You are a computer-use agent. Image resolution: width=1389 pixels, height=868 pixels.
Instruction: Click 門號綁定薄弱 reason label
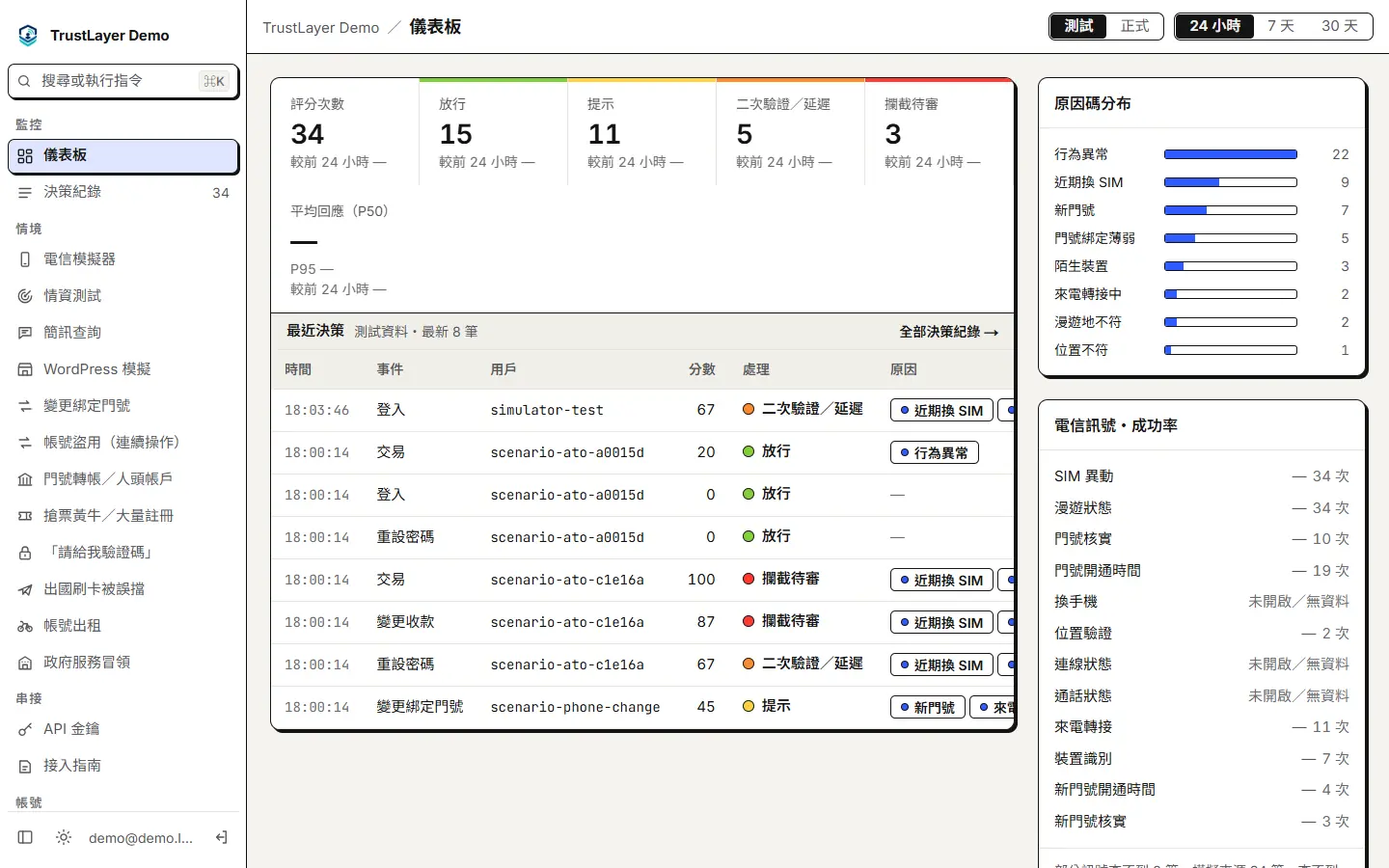point(1095,238)
